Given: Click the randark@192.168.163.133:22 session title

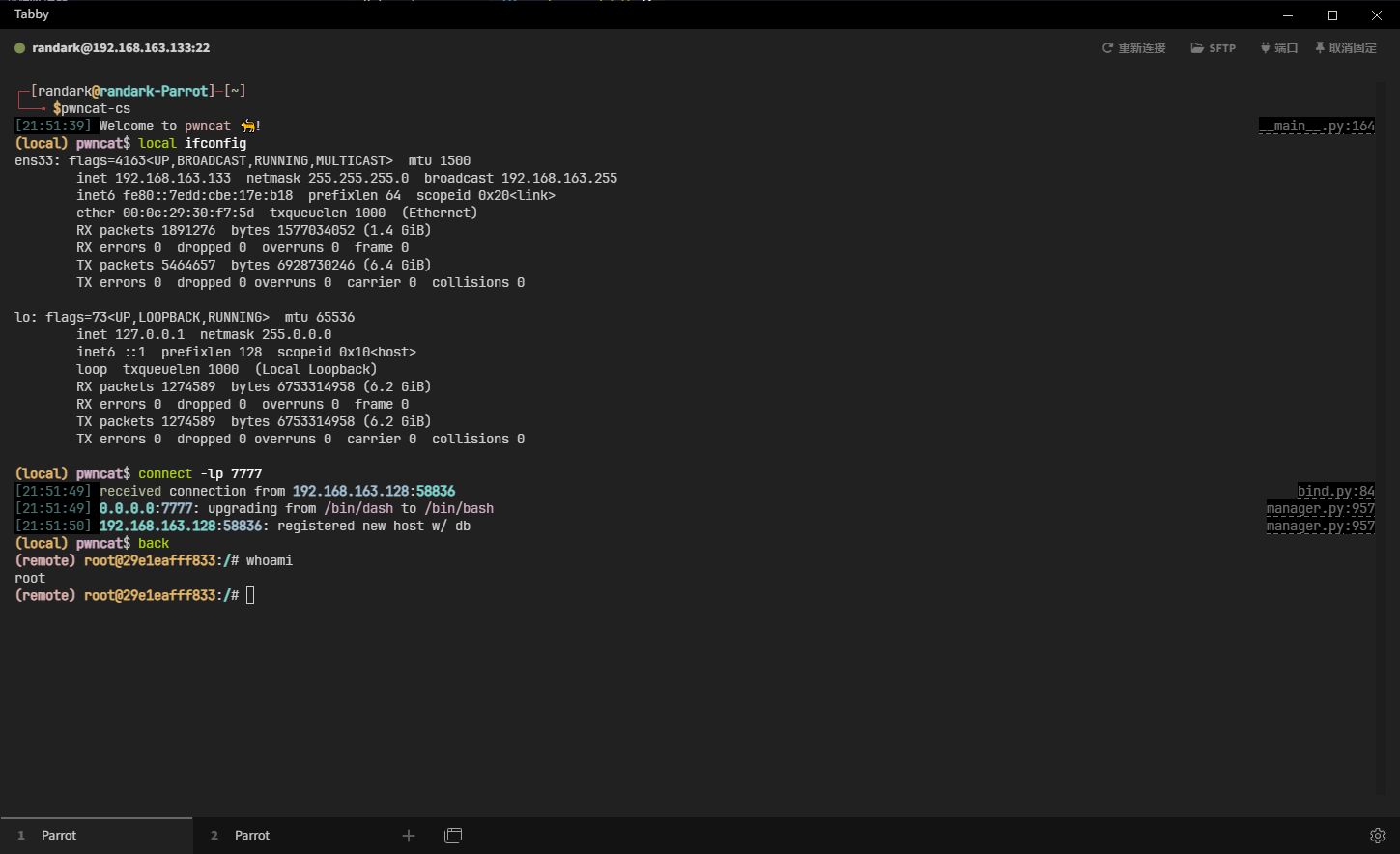Looking at the screenshot, I should coord(121,47).
